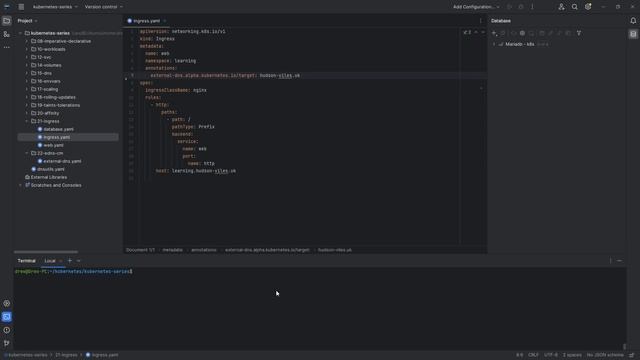Open external-dns.yaml in project tree
Screen dimensions: 640x360
click(x=62, y=161)
